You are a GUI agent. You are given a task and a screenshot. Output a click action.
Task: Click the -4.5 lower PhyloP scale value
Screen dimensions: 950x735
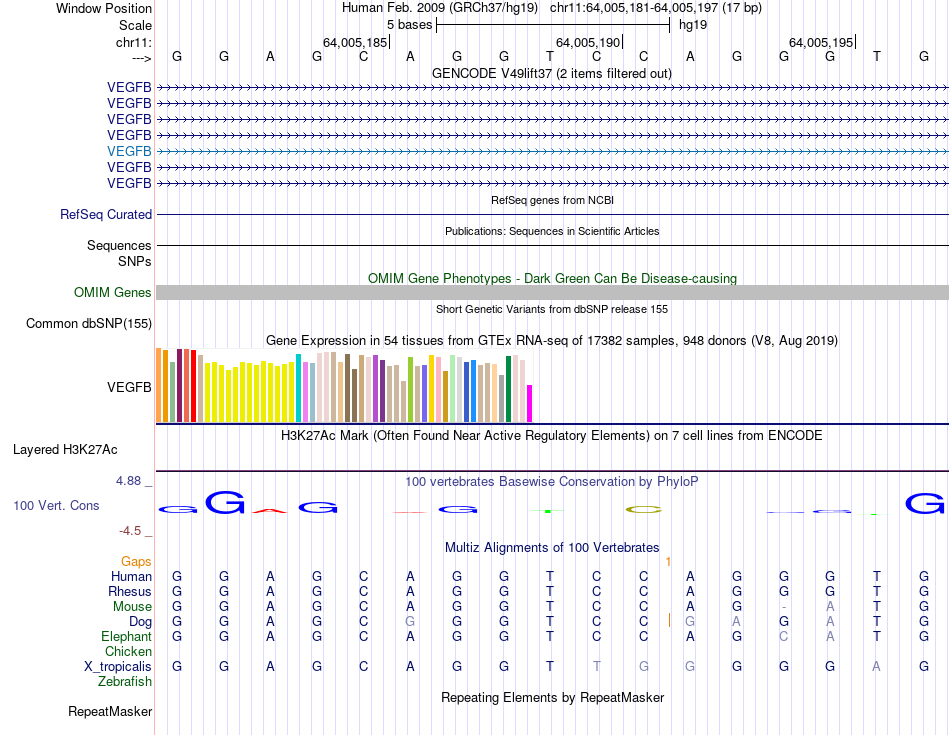(x=130, y=531)
